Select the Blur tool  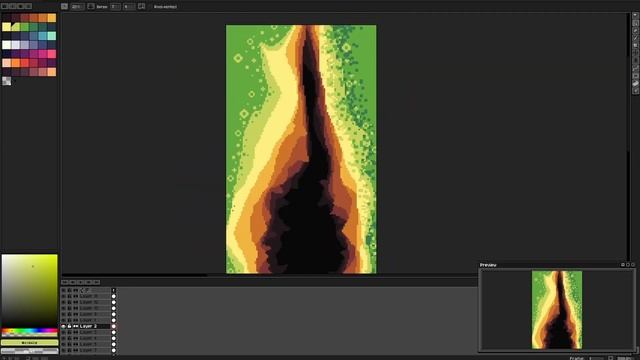pyautogui.click(x=636, y=91)
